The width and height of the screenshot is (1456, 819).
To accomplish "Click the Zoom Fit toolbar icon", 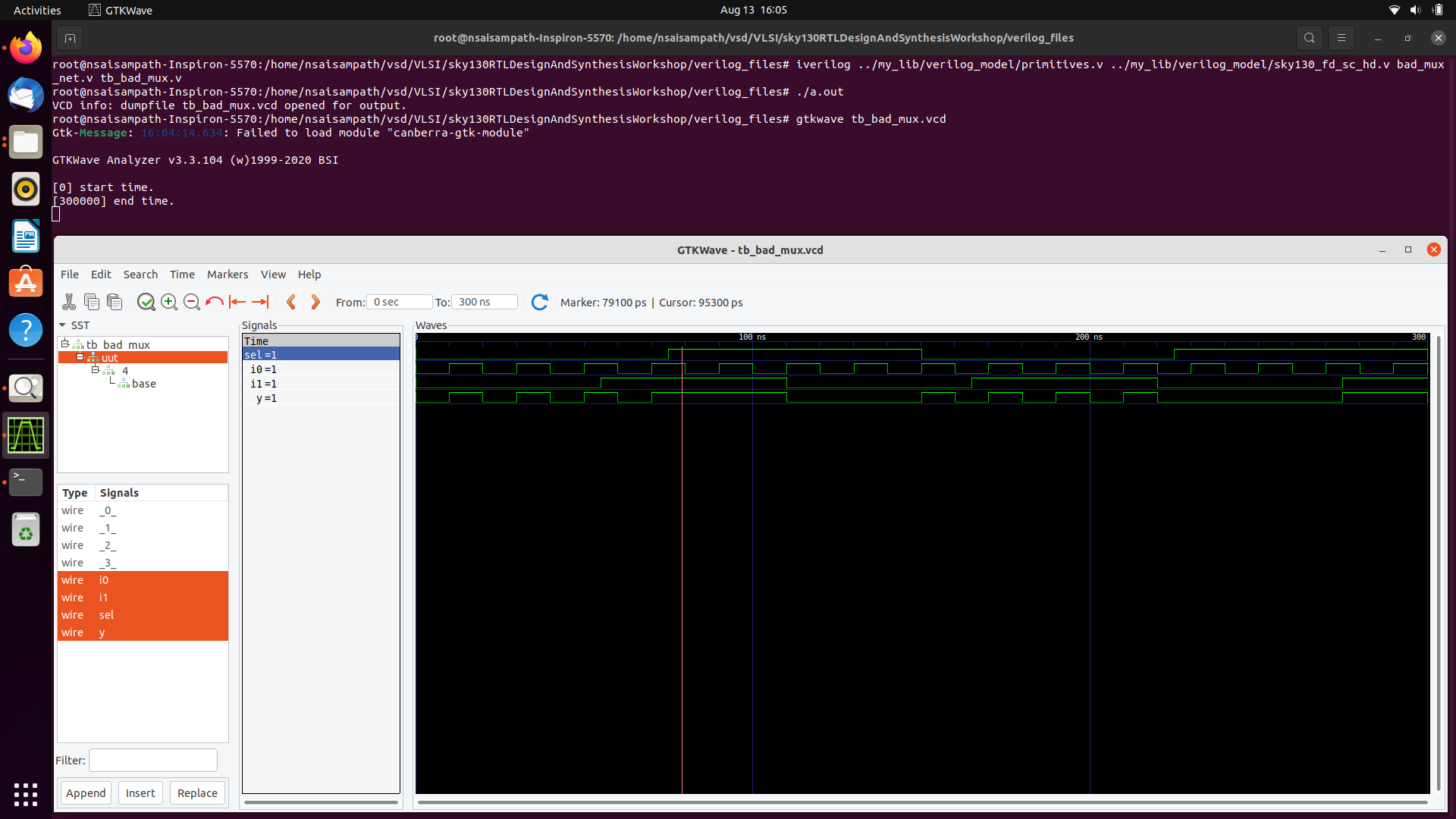I will pos(146,302).
